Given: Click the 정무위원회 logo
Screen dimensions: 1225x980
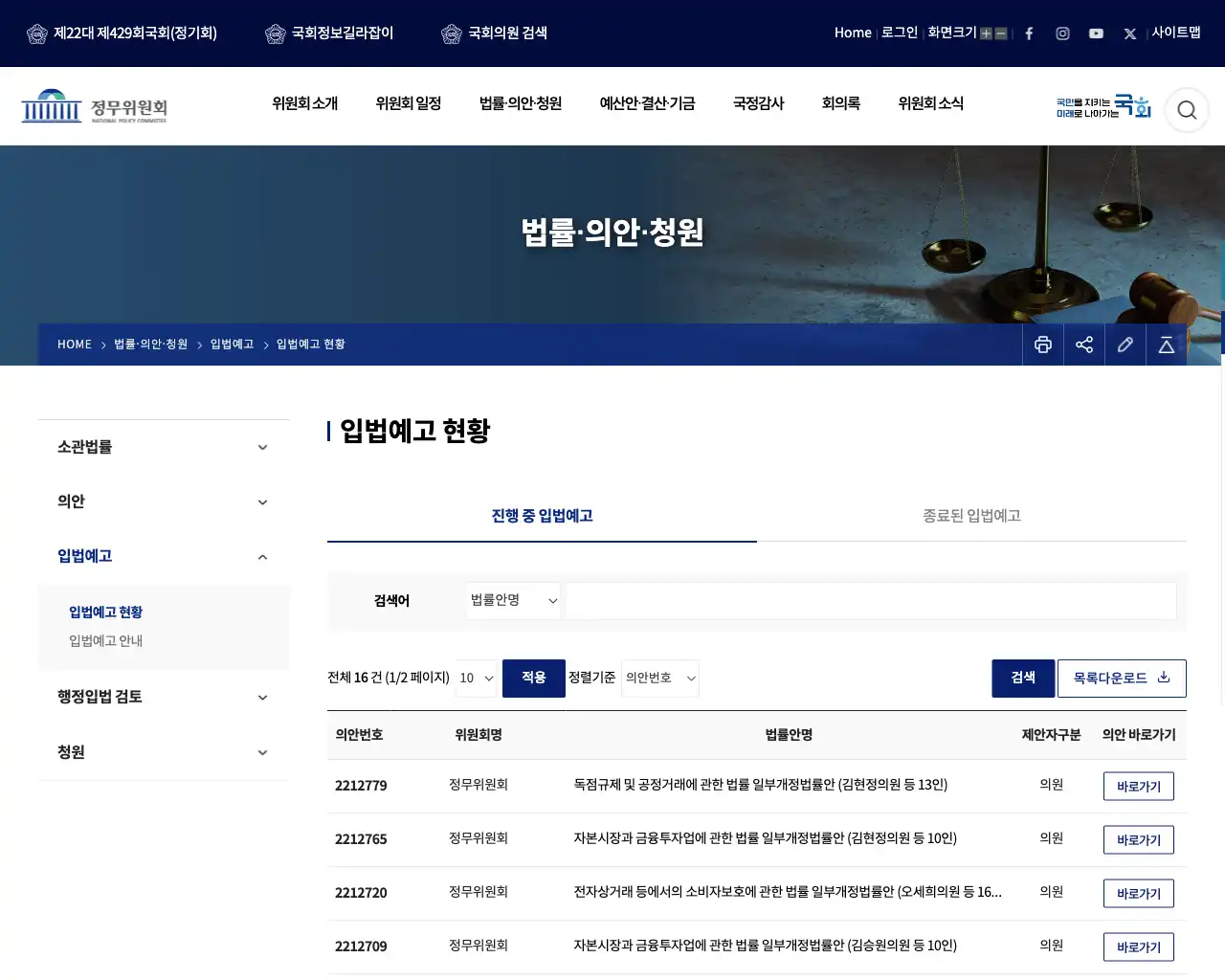Looking at the screenshot, I should [x=94, y=106].
